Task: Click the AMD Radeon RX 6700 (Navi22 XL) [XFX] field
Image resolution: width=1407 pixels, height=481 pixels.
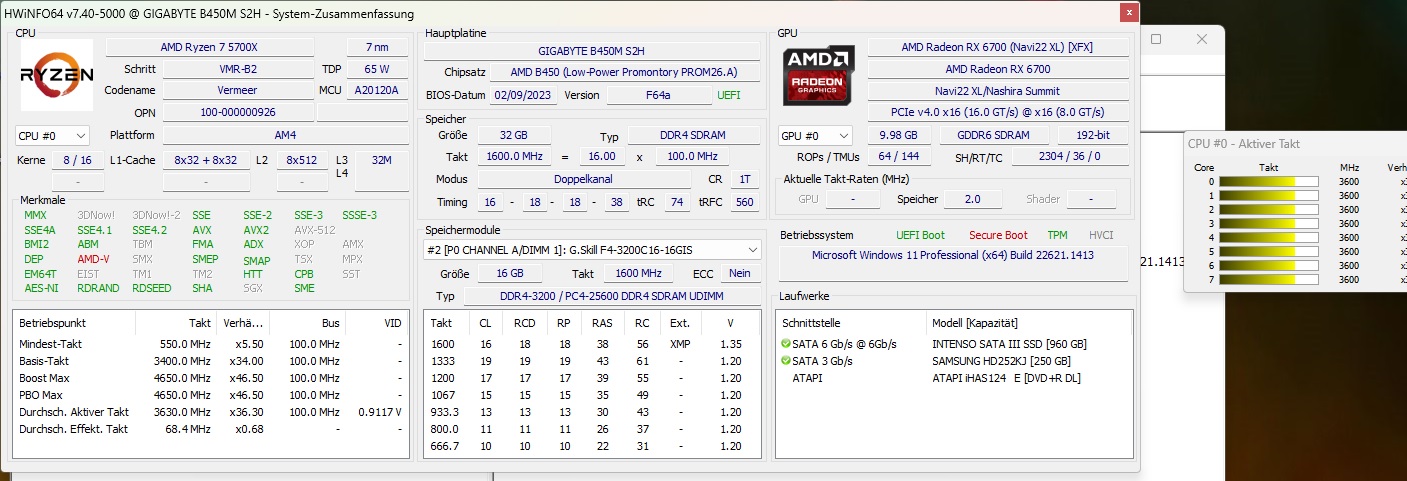Action: tap(998, 47)
